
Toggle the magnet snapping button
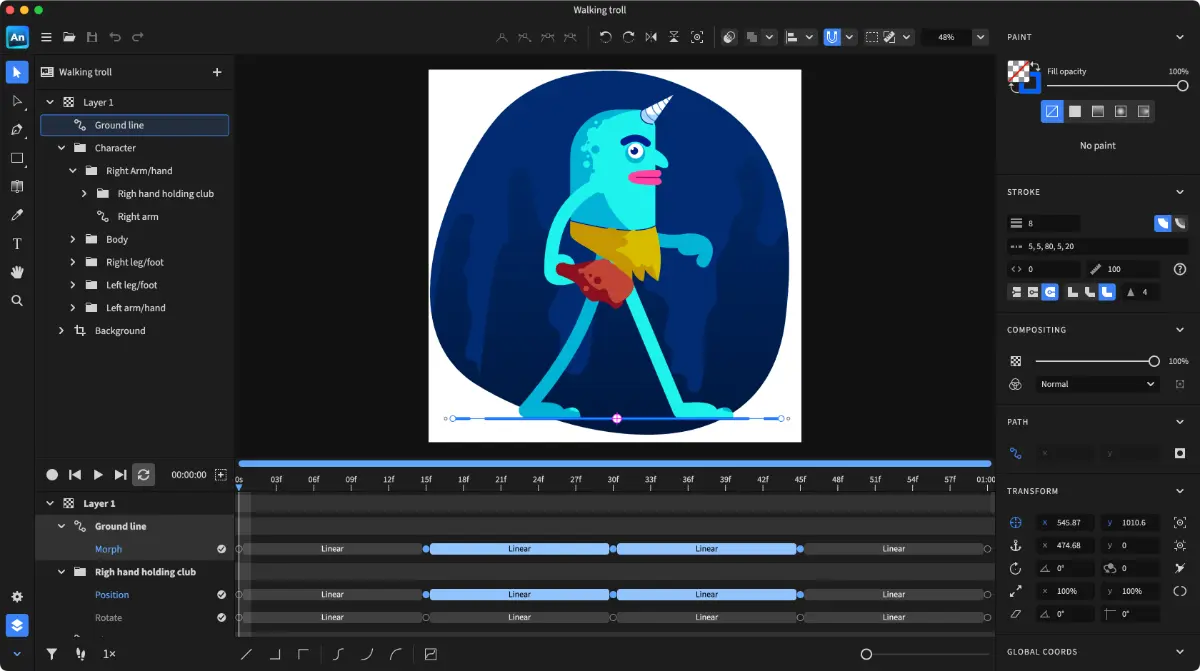(832, 37)
